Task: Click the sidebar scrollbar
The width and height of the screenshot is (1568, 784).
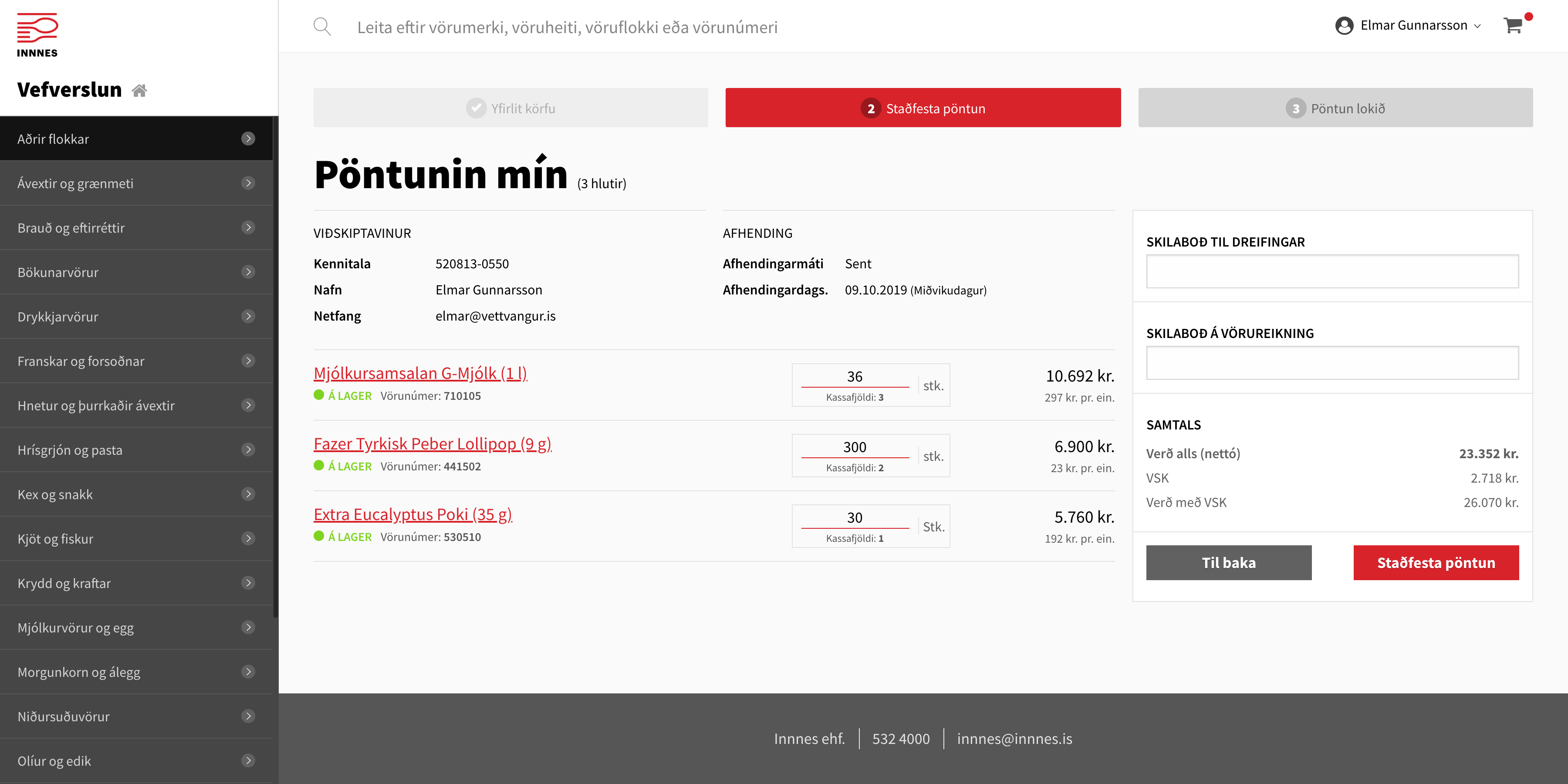Action: click(276, 367)
